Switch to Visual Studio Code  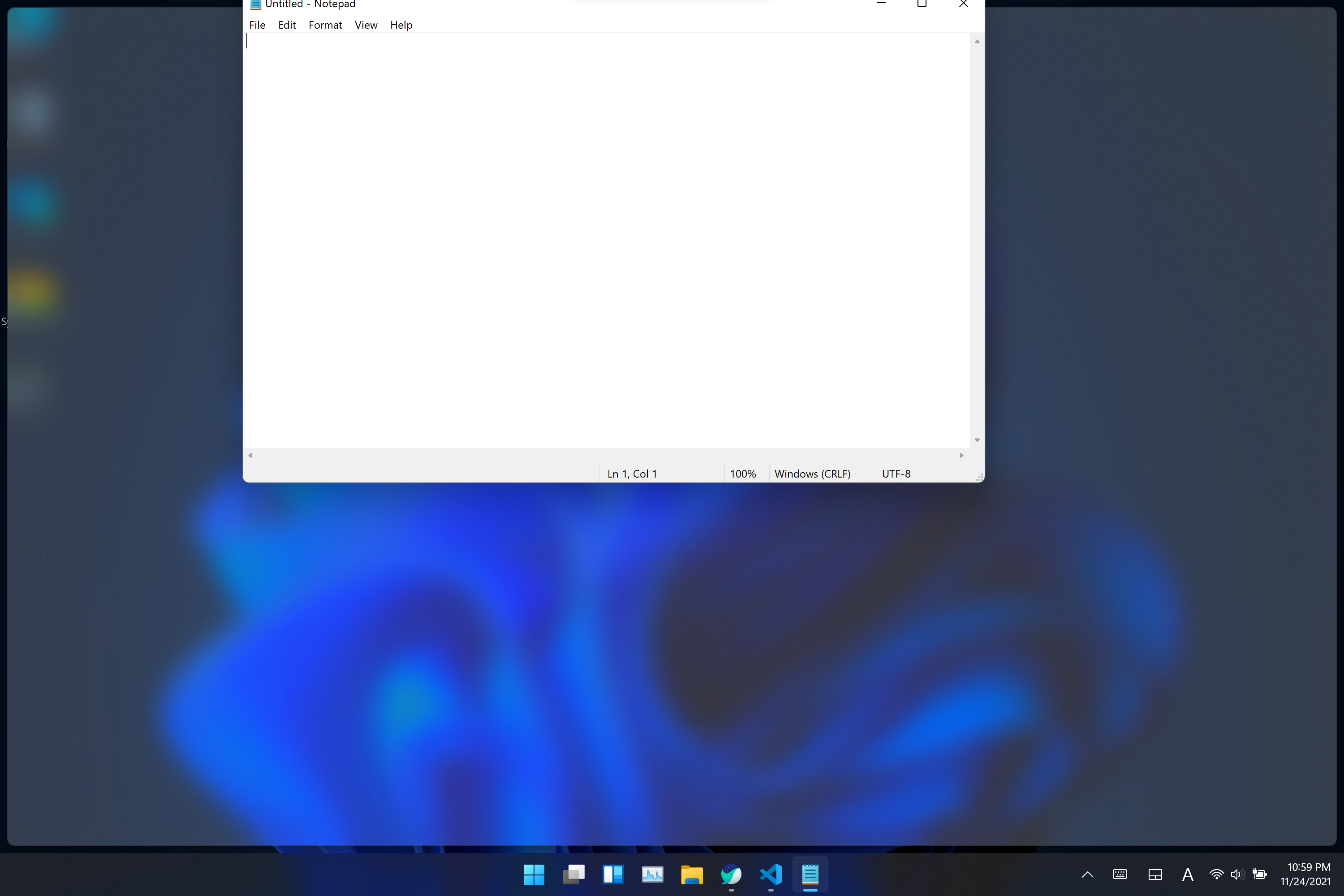pos(770,874)
